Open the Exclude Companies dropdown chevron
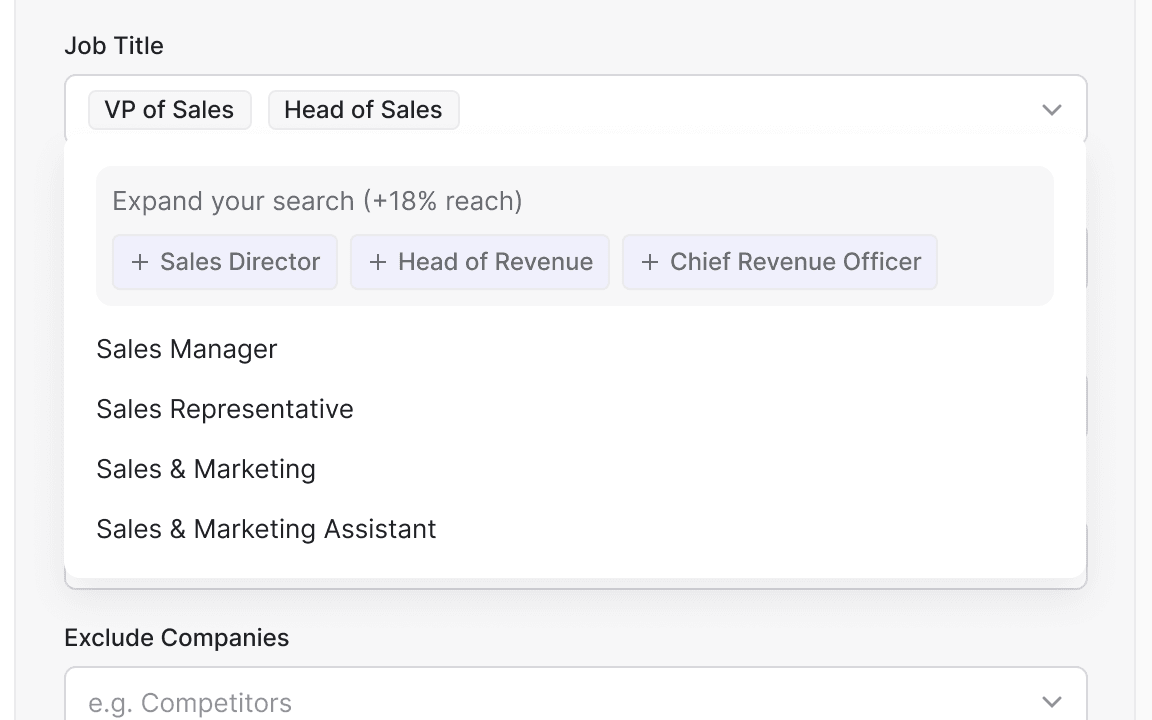The height and width of the screenshot is (720, 1152). tap(1052, 702)
